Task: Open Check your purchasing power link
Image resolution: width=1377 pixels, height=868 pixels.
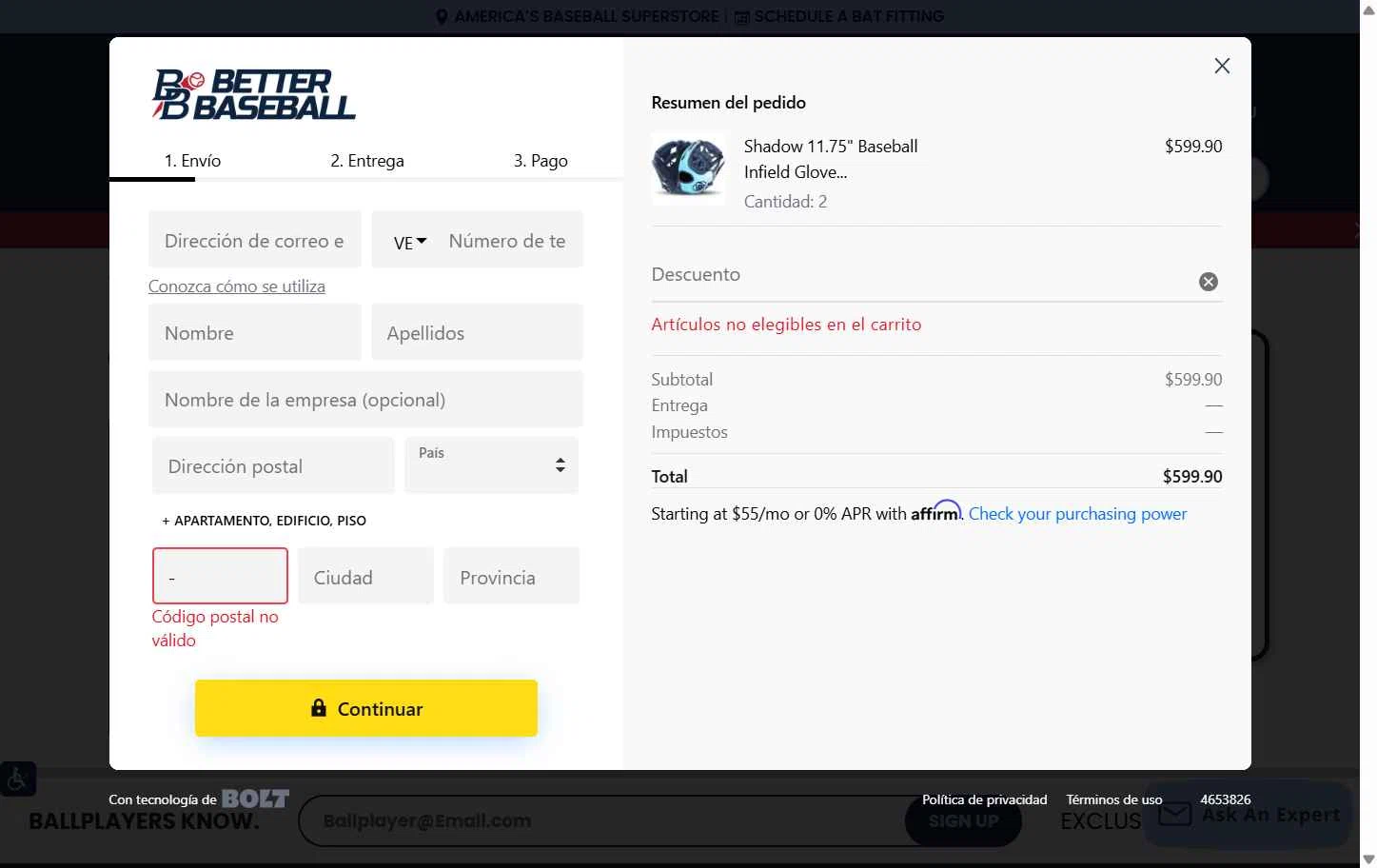Action: click(x=1077, y=514)
